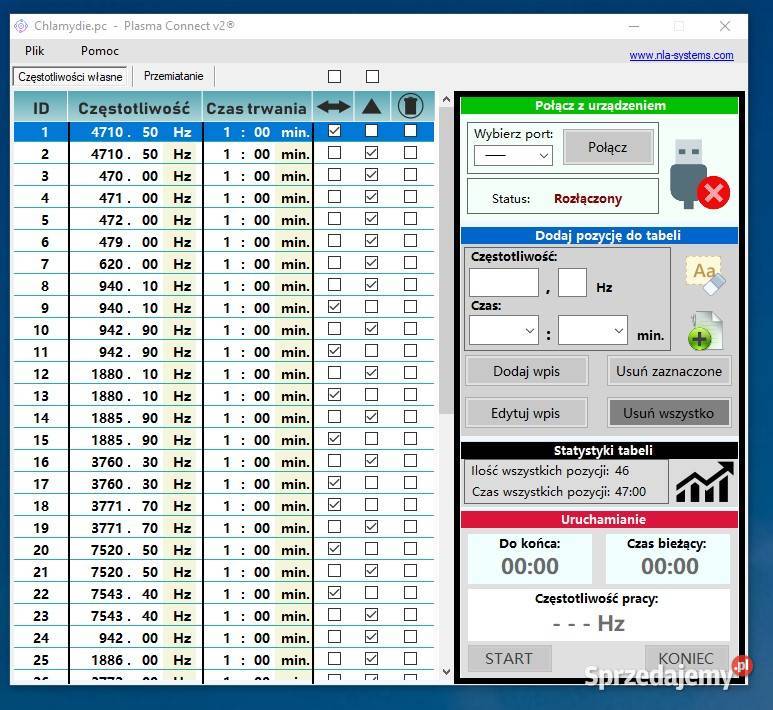The width and height of the screenshot is (773, 710).
Task: Open the www.nla-systems.com link
Action: tap(681, 56)
